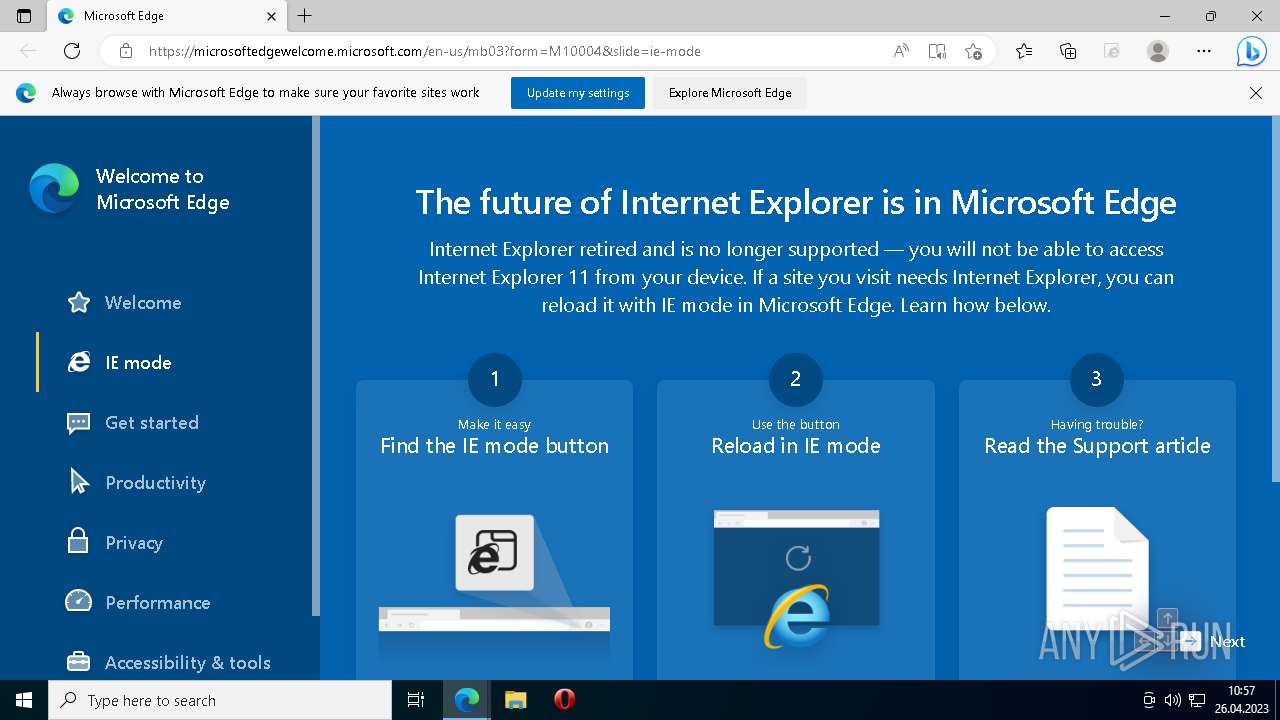Image resolution: width=1280 pixels, height=720 pixels.
Task: Go to Welcome in sidebar
Action: coord(143,303)
